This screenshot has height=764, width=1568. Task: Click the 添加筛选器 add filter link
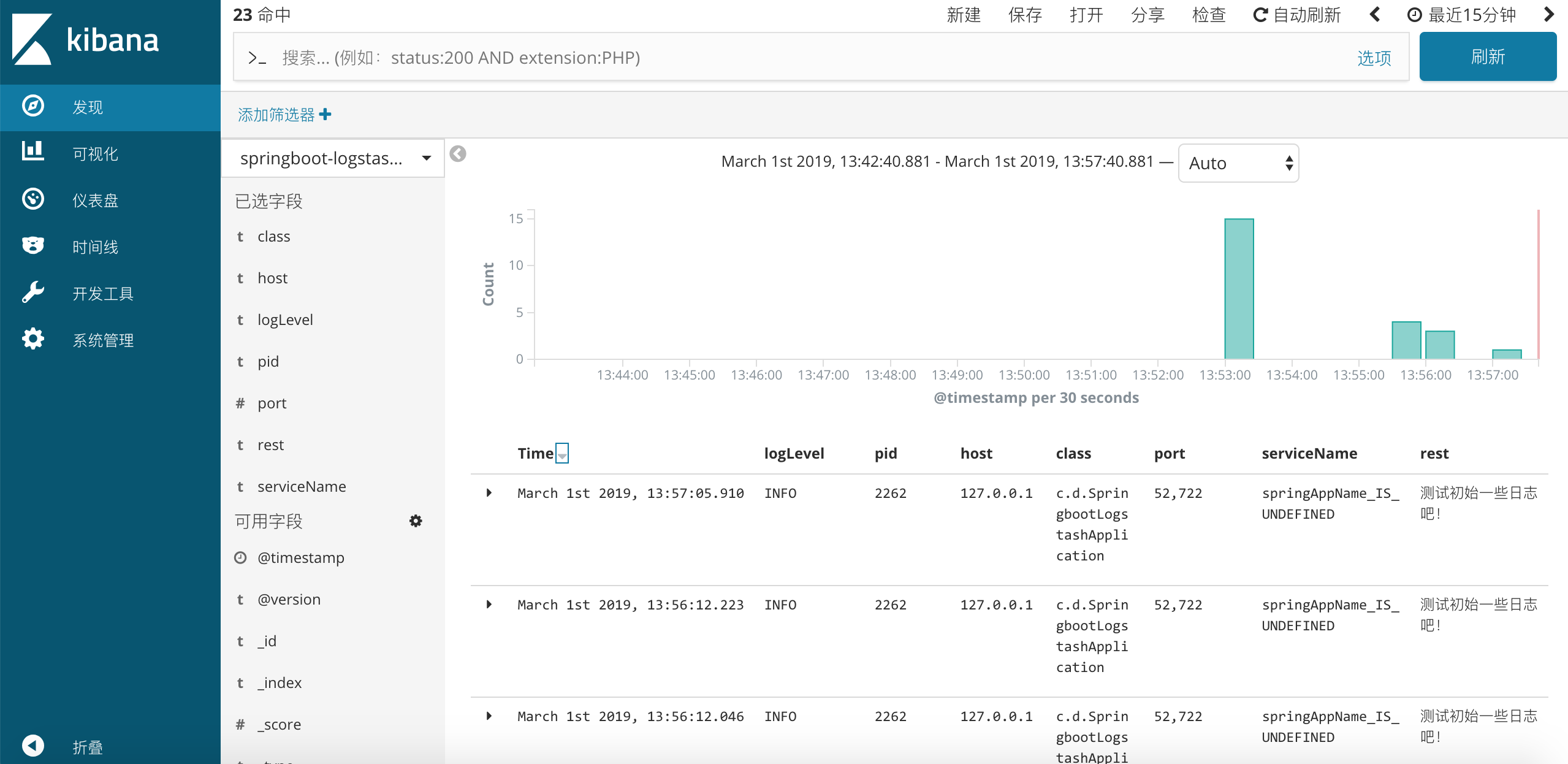(x=284, y=115)
